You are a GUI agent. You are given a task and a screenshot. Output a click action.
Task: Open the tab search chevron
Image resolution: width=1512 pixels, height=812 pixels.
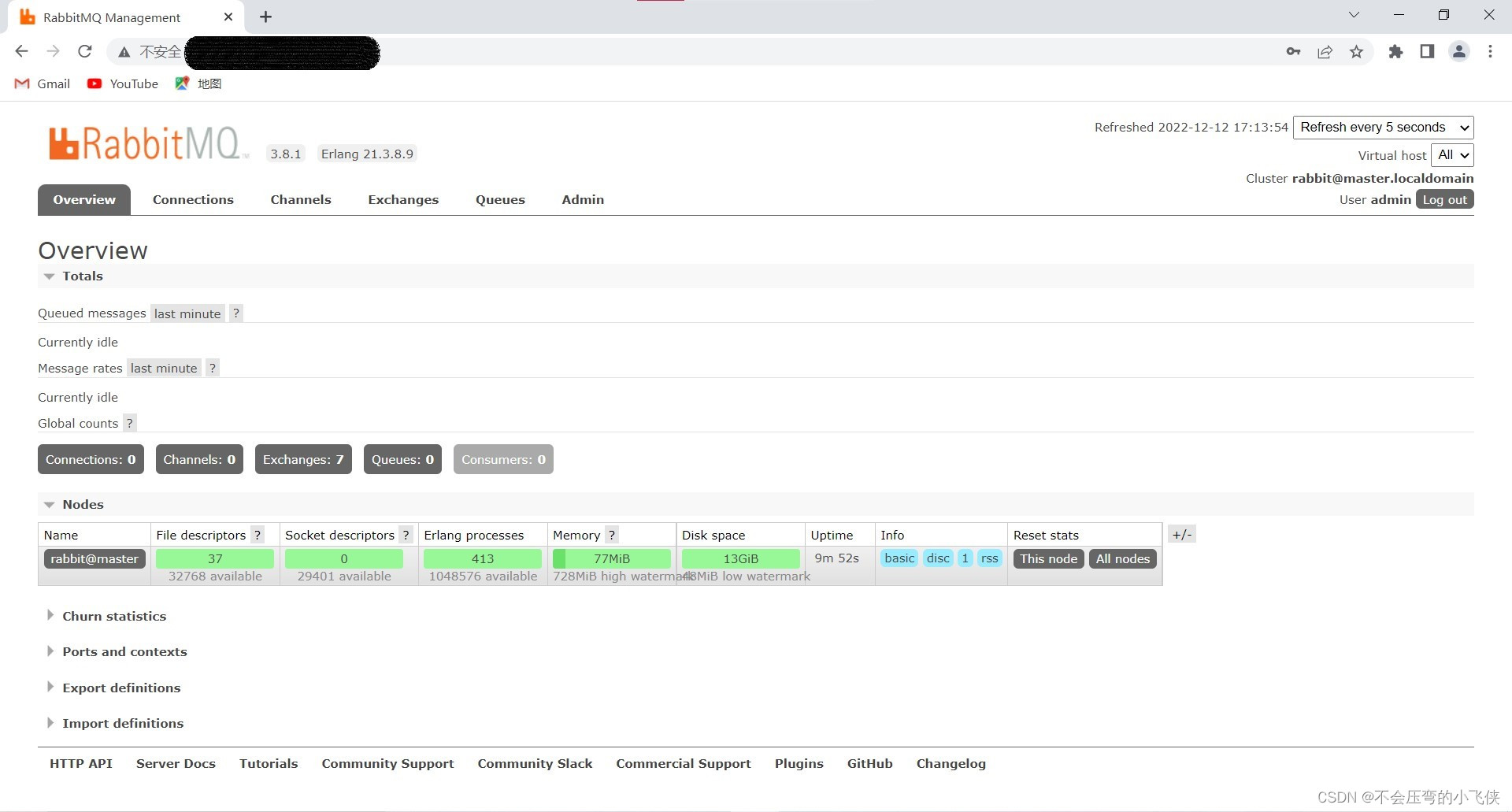click(x=1354, y=15)
